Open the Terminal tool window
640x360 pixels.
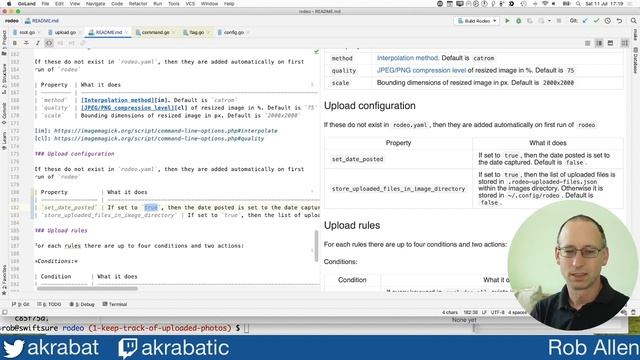(115, 304)
